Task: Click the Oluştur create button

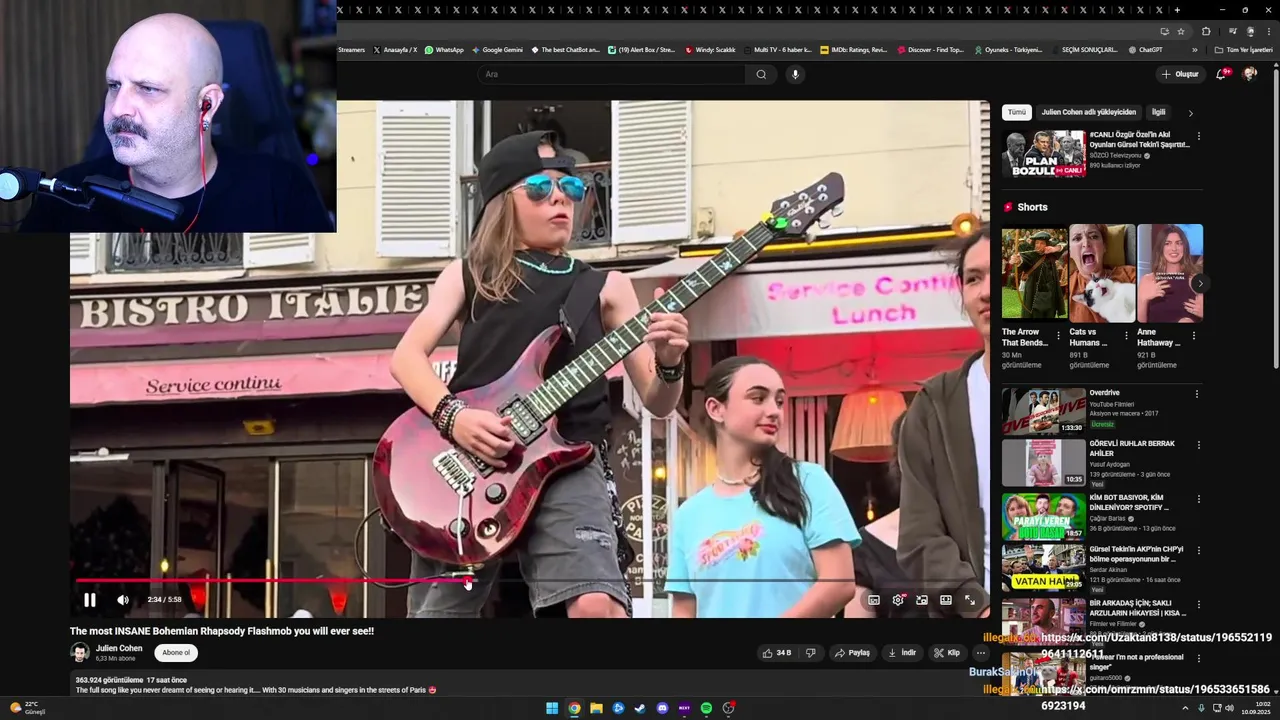Action: (1180, 74)
